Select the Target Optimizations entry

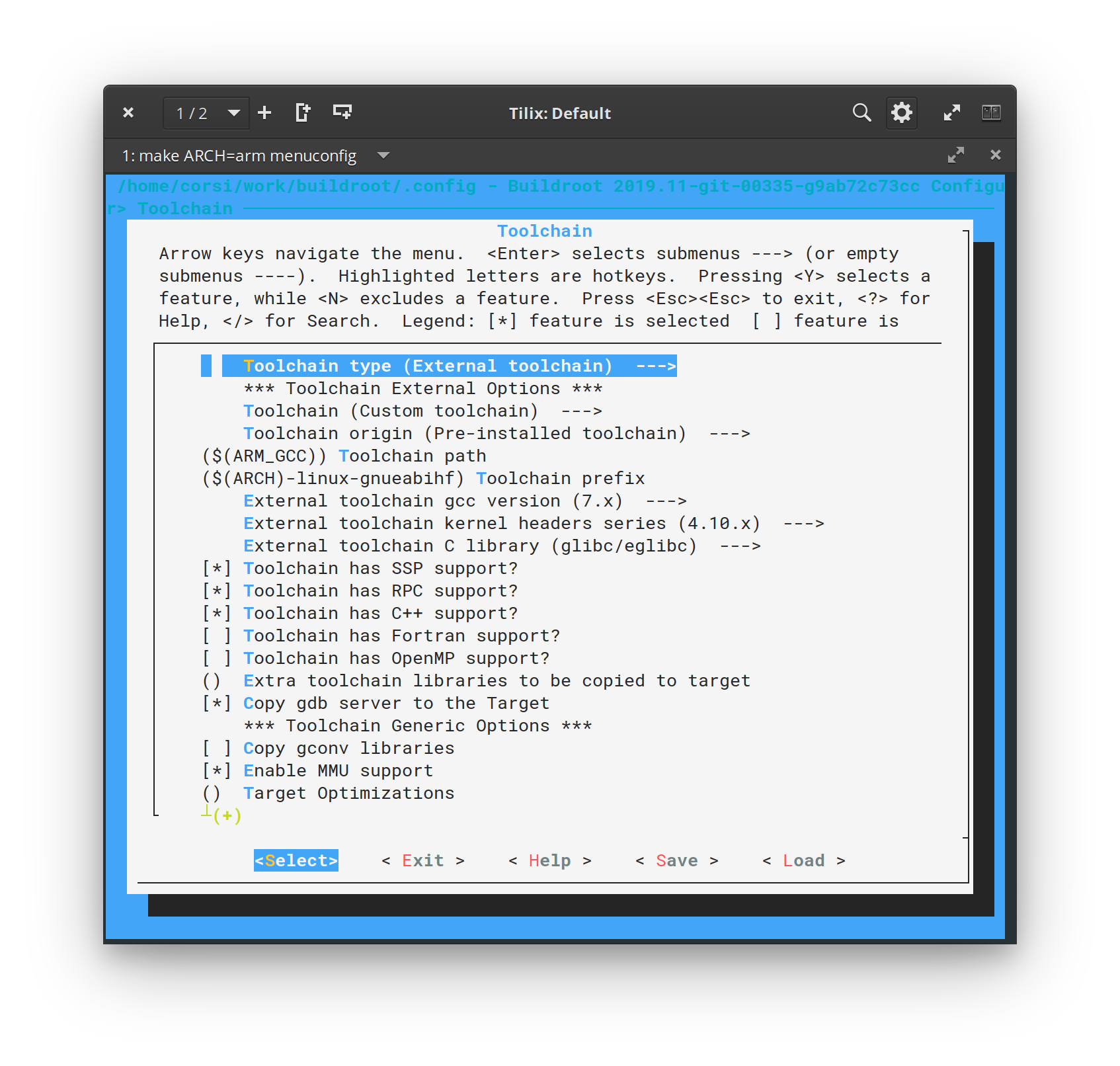[x=328, y=793]
